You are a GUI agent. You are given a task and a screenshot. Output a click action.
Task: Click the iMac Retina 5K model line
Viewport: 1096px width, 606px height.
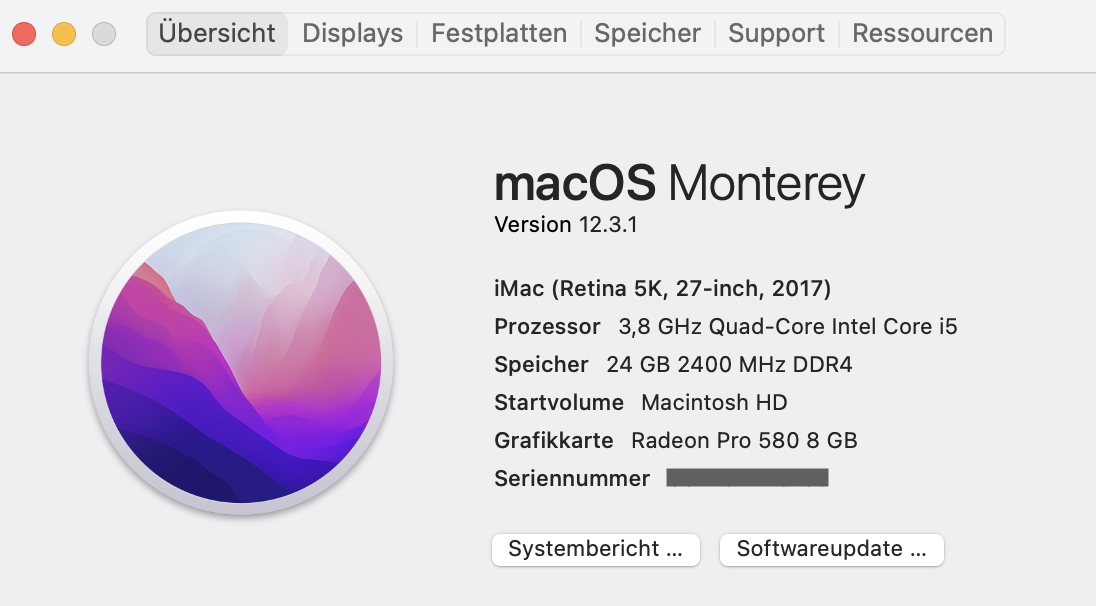point(663,289)
